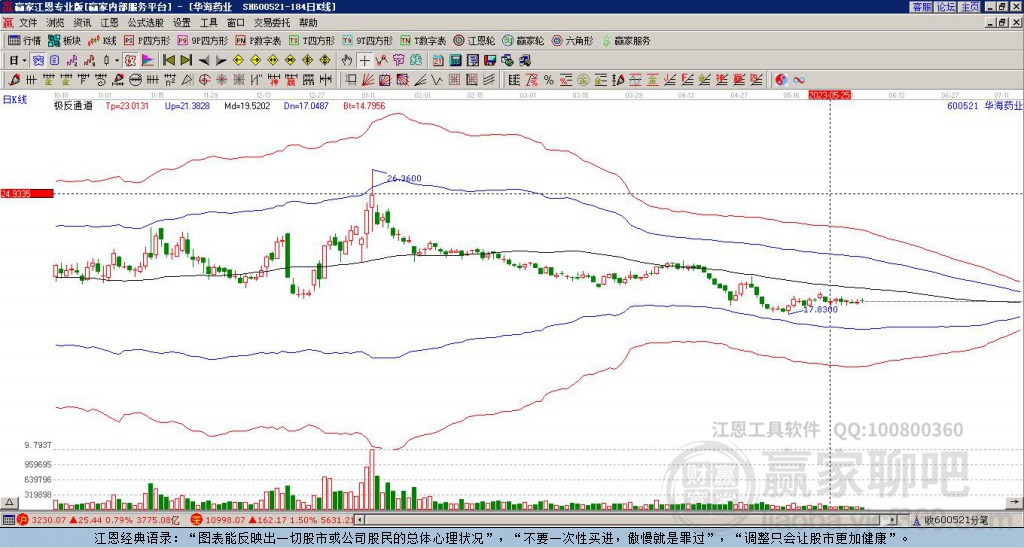This screenshot has width=1024, height=548.
Task: Click the red zigzag wave icon
Action: [381, 61]
